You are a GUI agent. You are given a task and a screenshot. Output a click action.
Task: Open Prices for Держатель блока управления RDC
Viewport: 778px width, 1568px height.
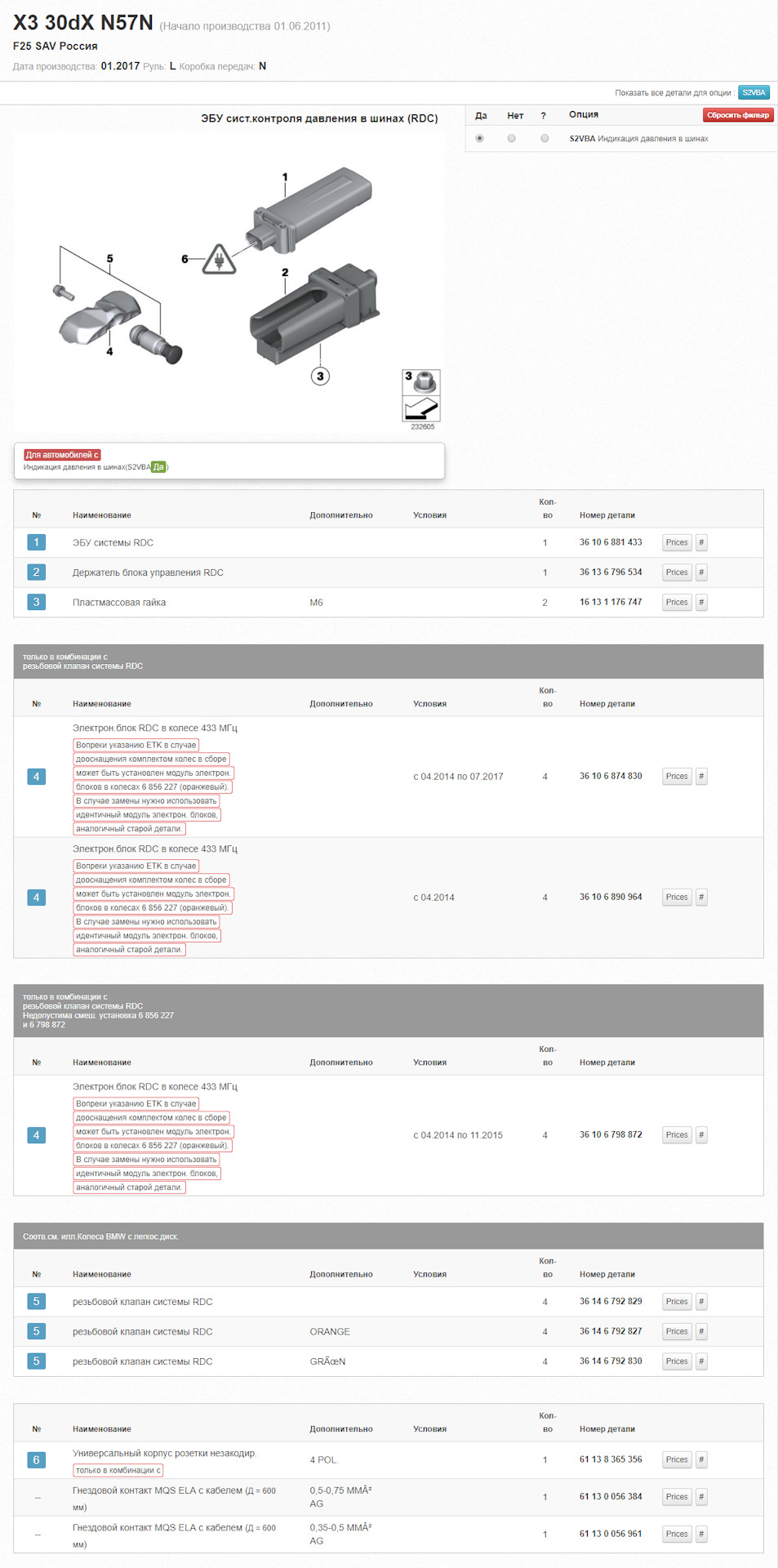(x=677, y=572)
